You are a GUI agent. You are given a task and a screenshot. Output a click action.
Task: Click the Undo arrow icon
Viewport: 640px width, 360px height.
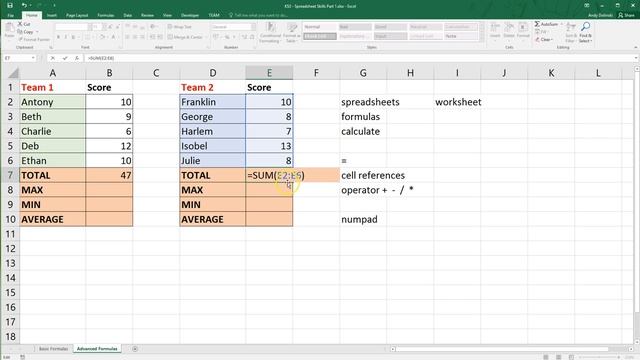(24, 6)
